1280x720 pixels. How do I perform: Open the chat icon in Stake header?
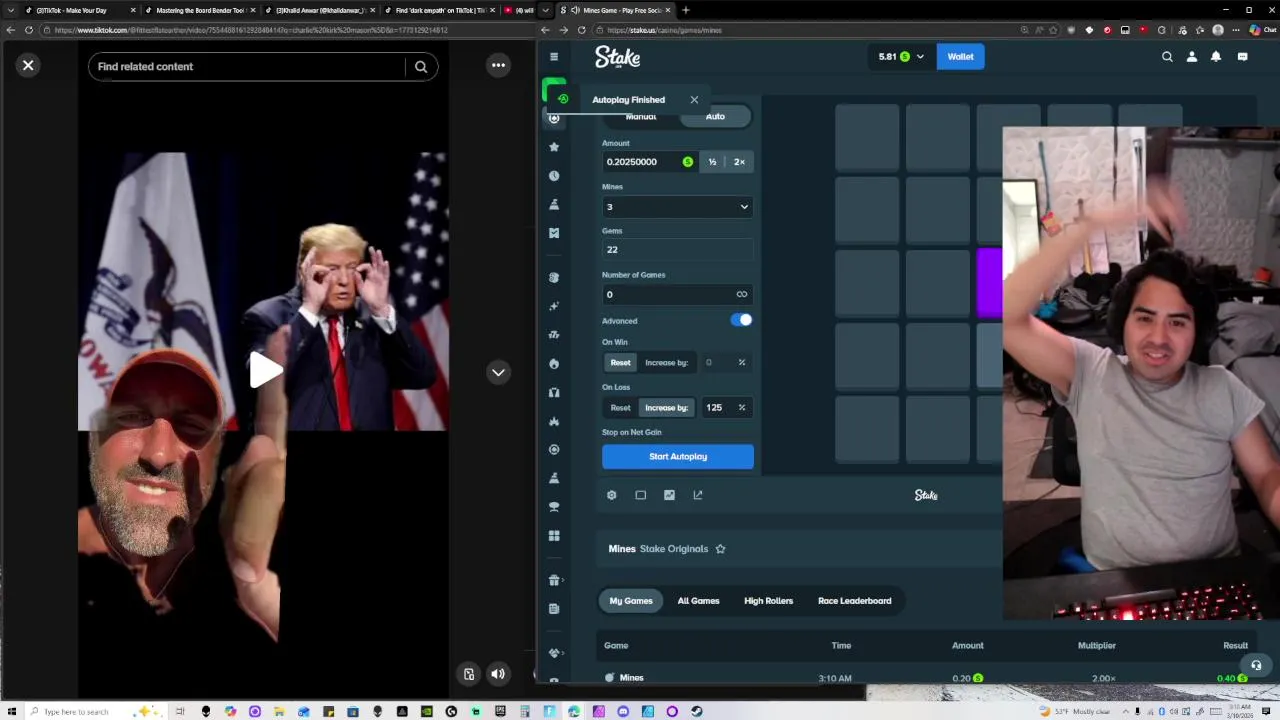click(1243, 57)
